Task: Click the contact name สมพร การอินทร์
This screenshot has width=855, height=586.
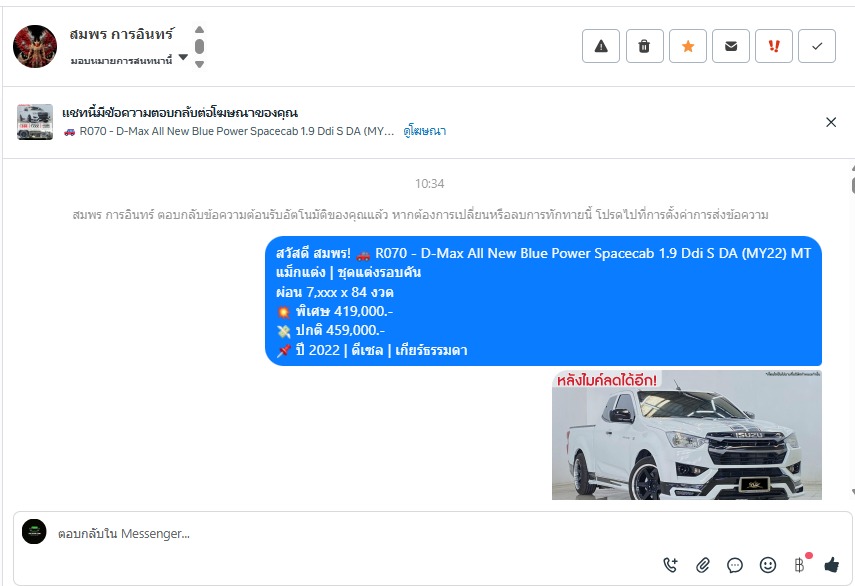Action: (122, 34)
